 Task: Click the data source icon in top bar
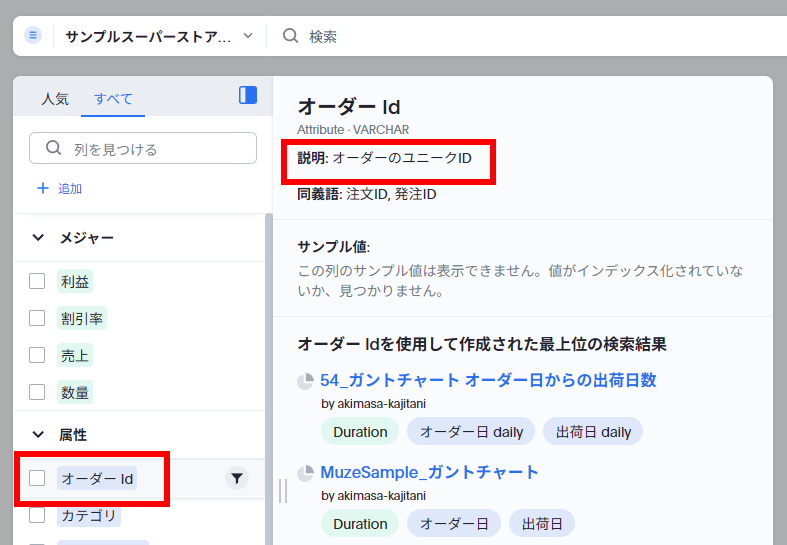coord(33,36)
